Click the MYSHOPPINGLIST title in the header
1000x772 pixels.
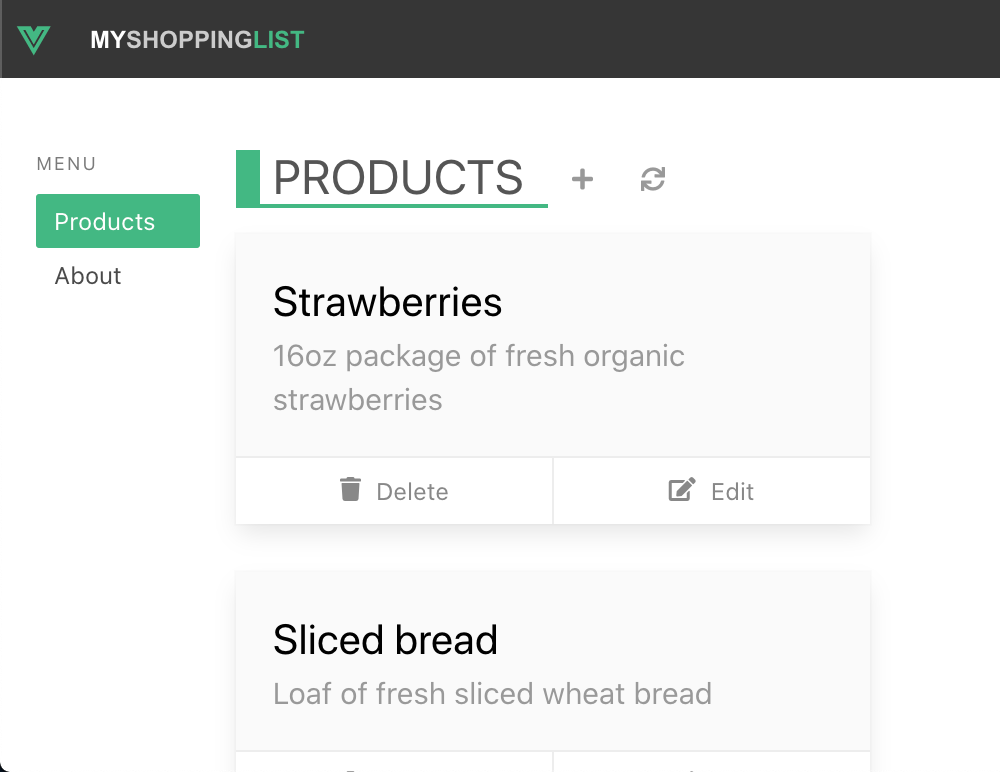pos(197,39)
